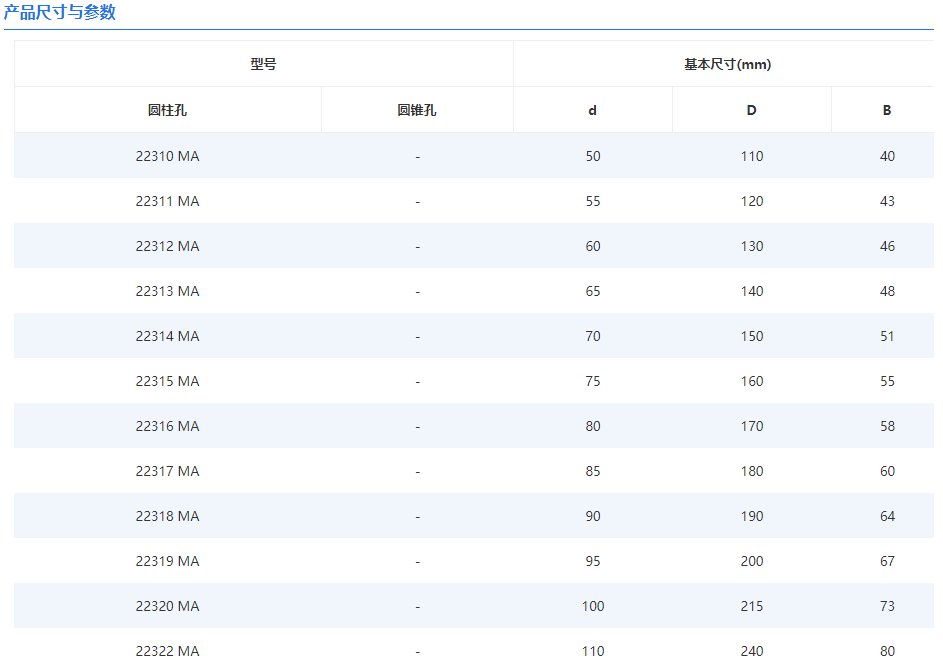Image resolution: width=943 pixels, height=664 pixels.
Task: Click model 22318 MA in the table
Action: pyautogui.click(x=167, y=516)
